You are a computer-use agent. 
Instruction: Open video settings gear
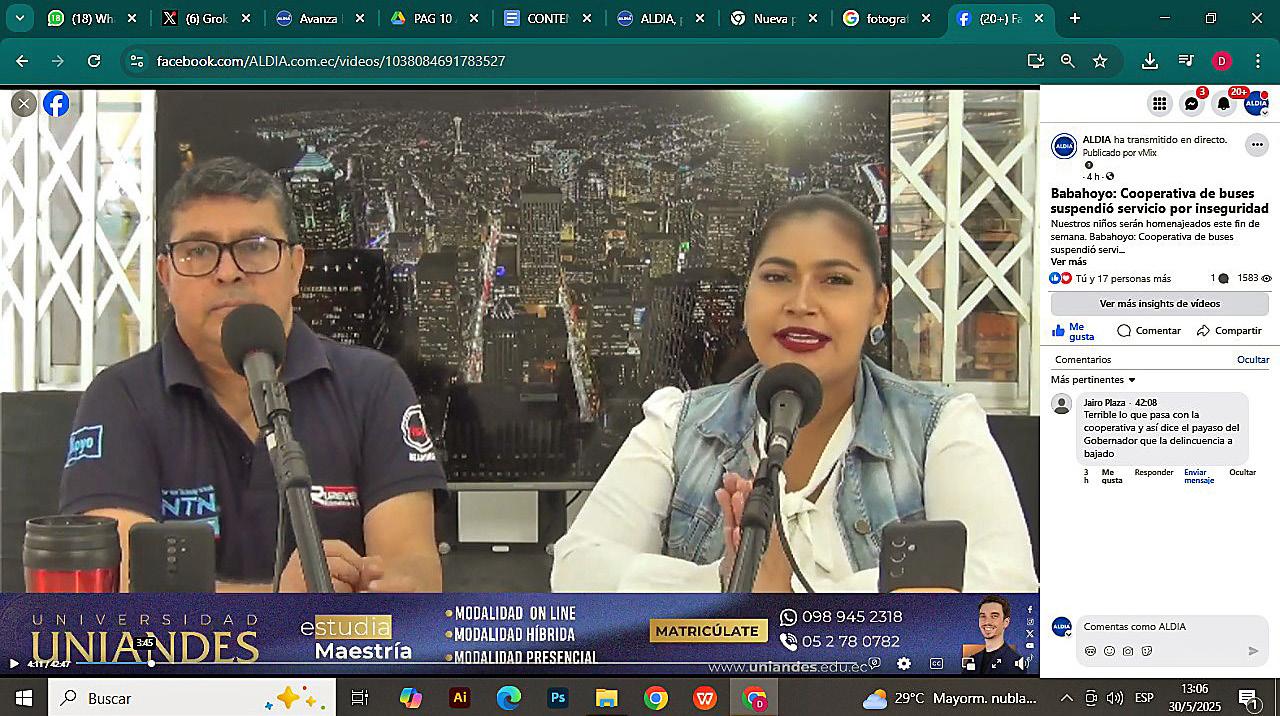click(904, 663)
